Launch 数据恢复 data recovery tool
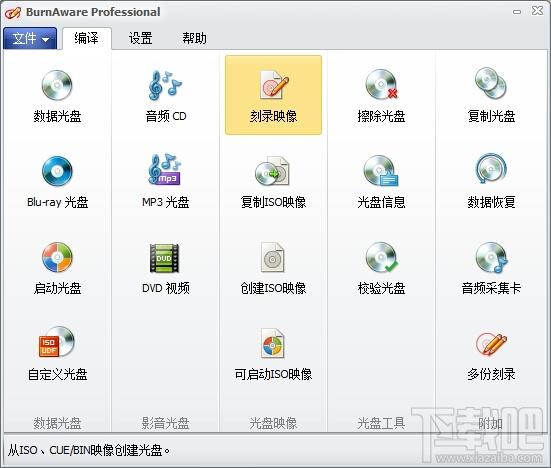Screen dimensions: 551x468 click(x=491, y=182)
